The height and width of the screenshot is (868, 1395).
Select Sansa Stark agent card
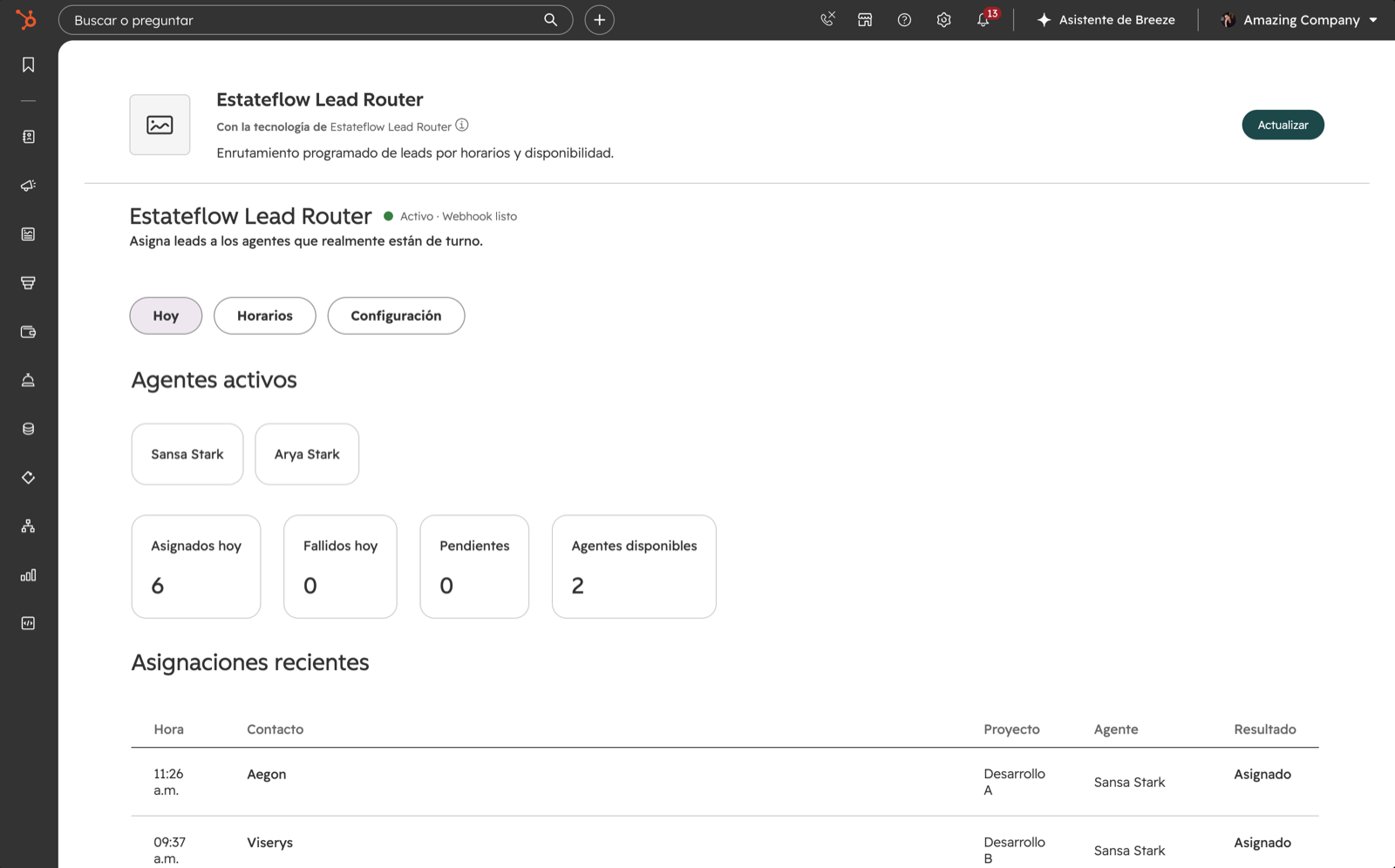pyautogui.click(x=187, y=454)
